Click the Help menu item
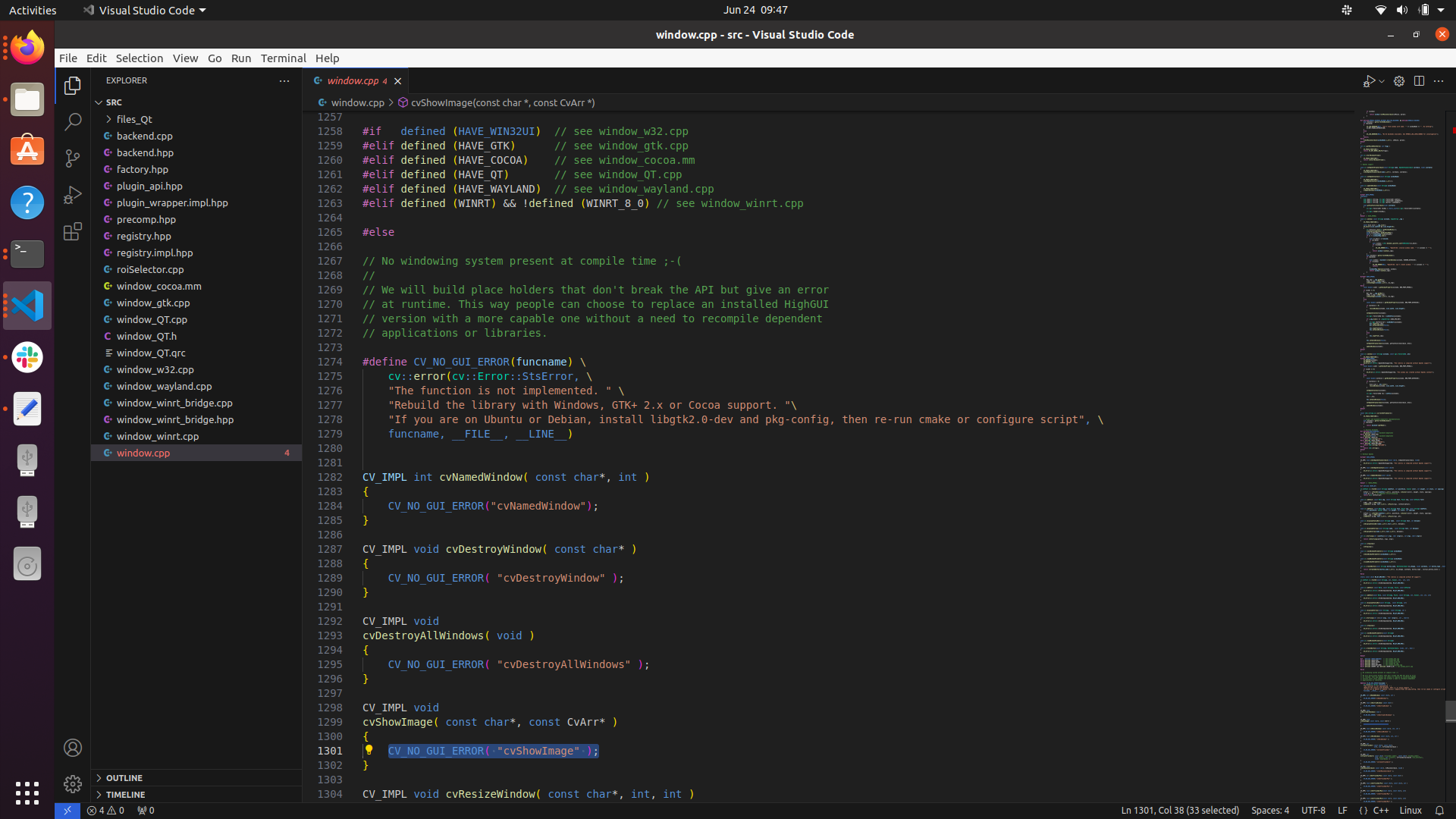The image size is (1456, 819). pos(327,57)
